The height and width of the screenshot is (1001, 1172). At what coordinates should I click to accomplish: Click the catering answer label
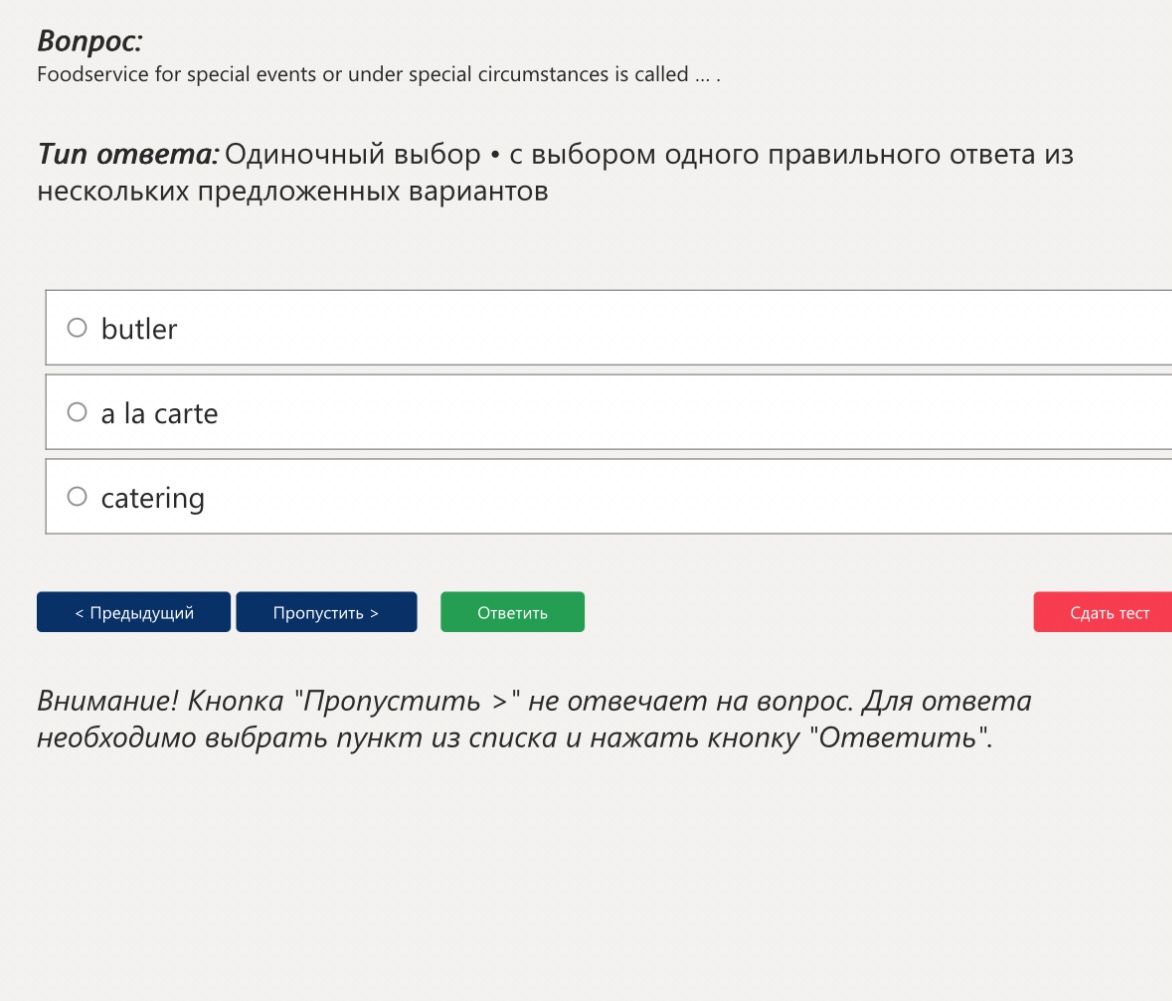pos(152,499)
